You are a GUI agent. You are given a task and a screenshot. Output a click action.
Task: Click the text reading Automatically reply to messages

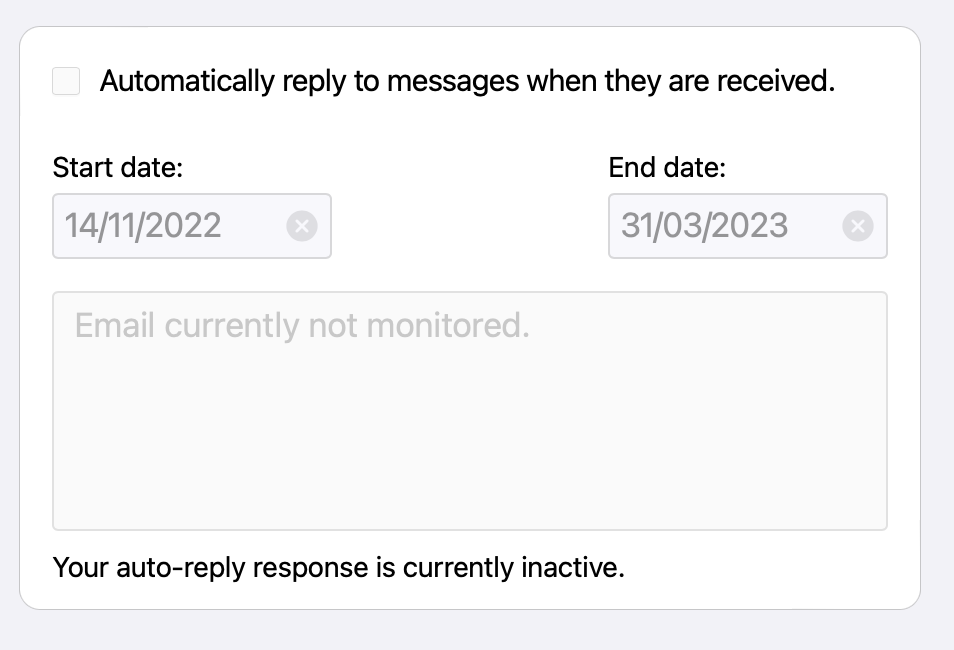[x=467, y=81]
